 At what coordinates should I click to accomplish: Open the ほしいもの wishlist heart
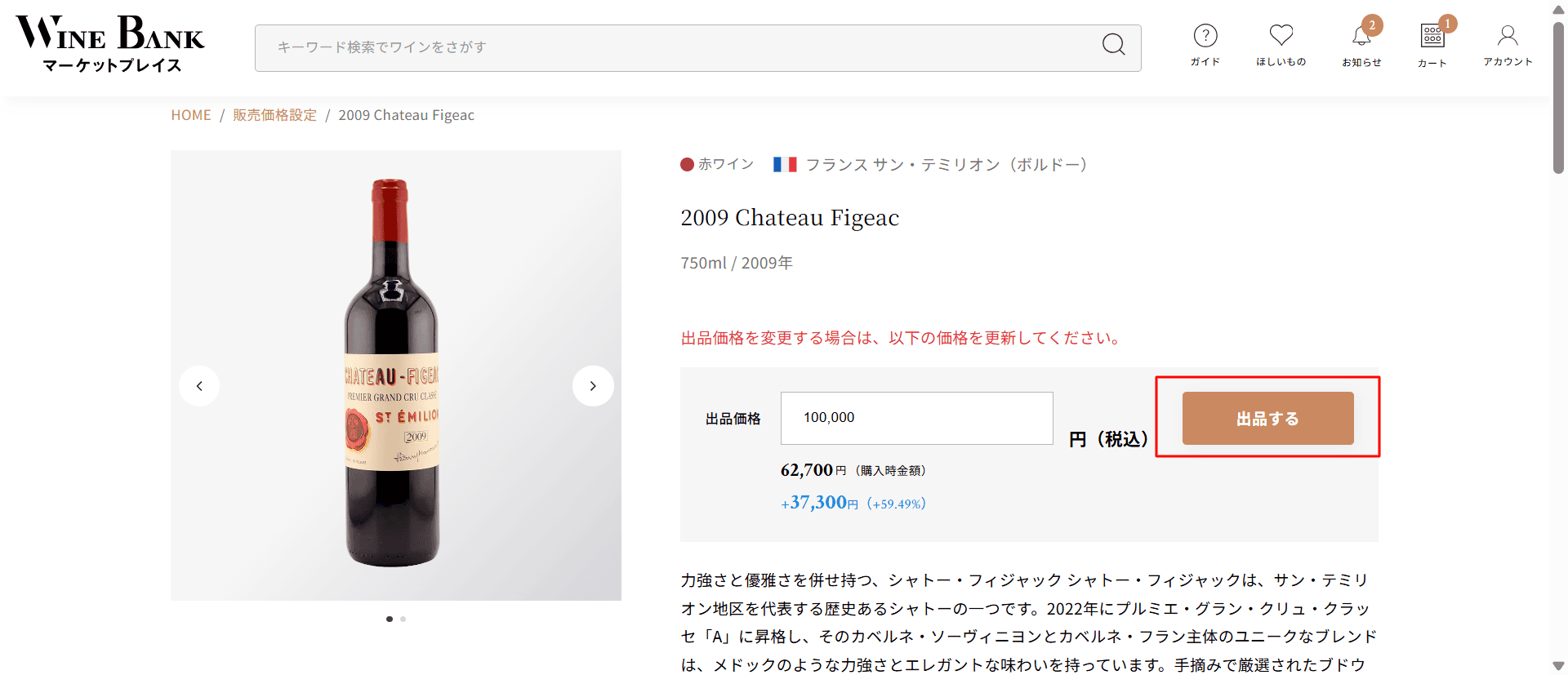tap(1281, 45)
